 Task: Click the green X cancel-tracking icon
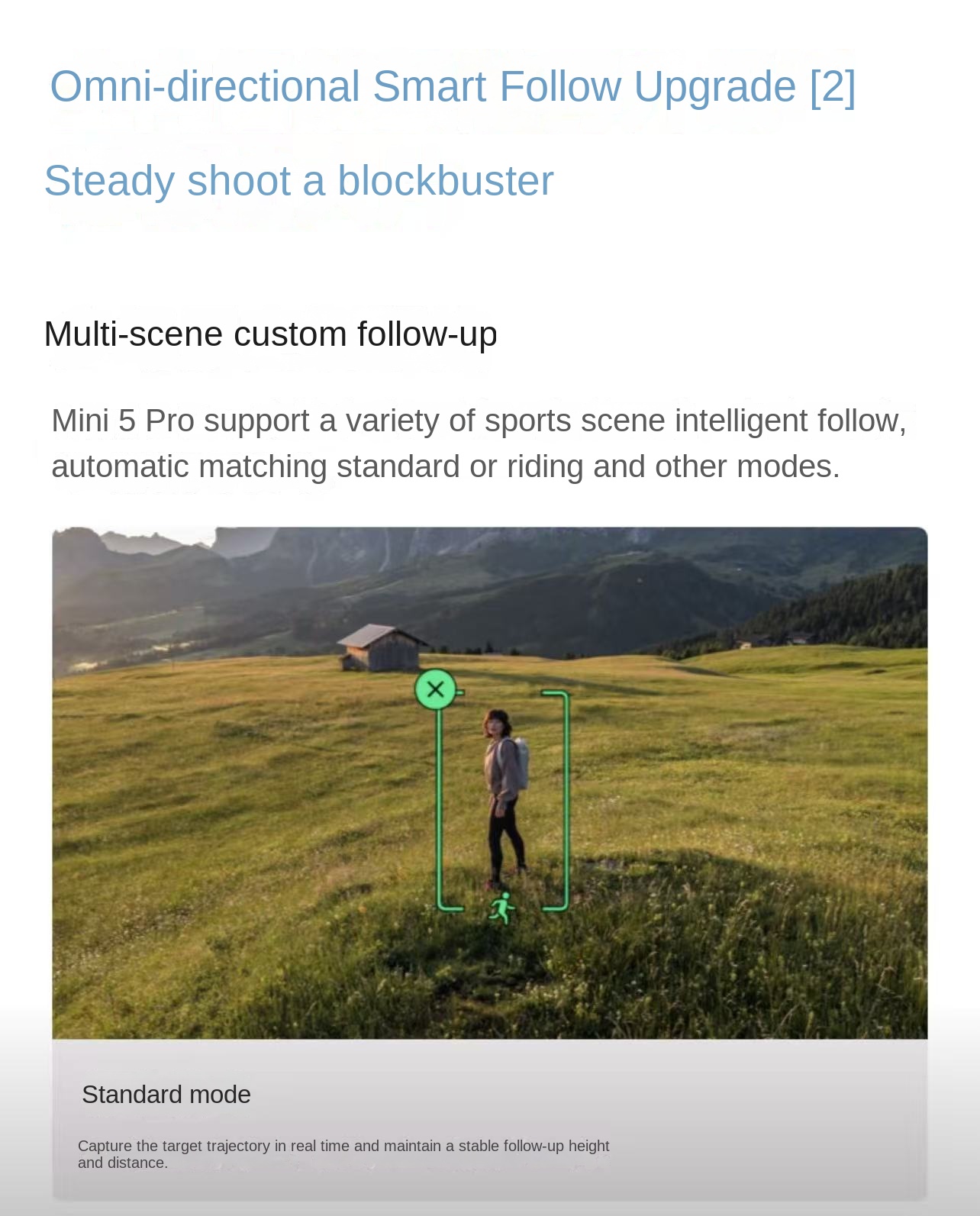click(x=435, y=689)
